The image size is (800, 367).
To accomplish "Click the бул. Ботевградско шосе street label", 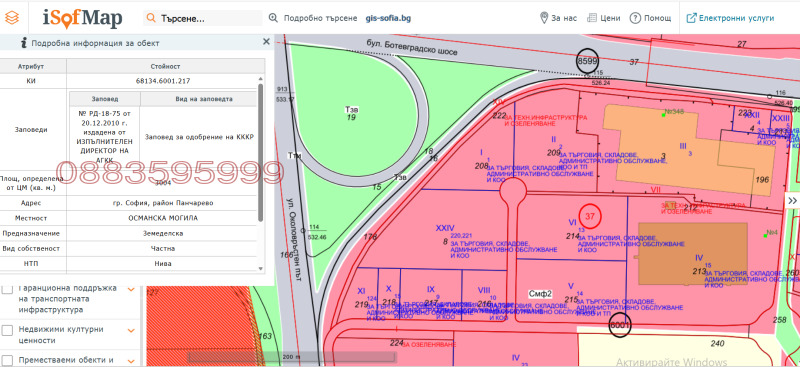I will tap(412, 47).
